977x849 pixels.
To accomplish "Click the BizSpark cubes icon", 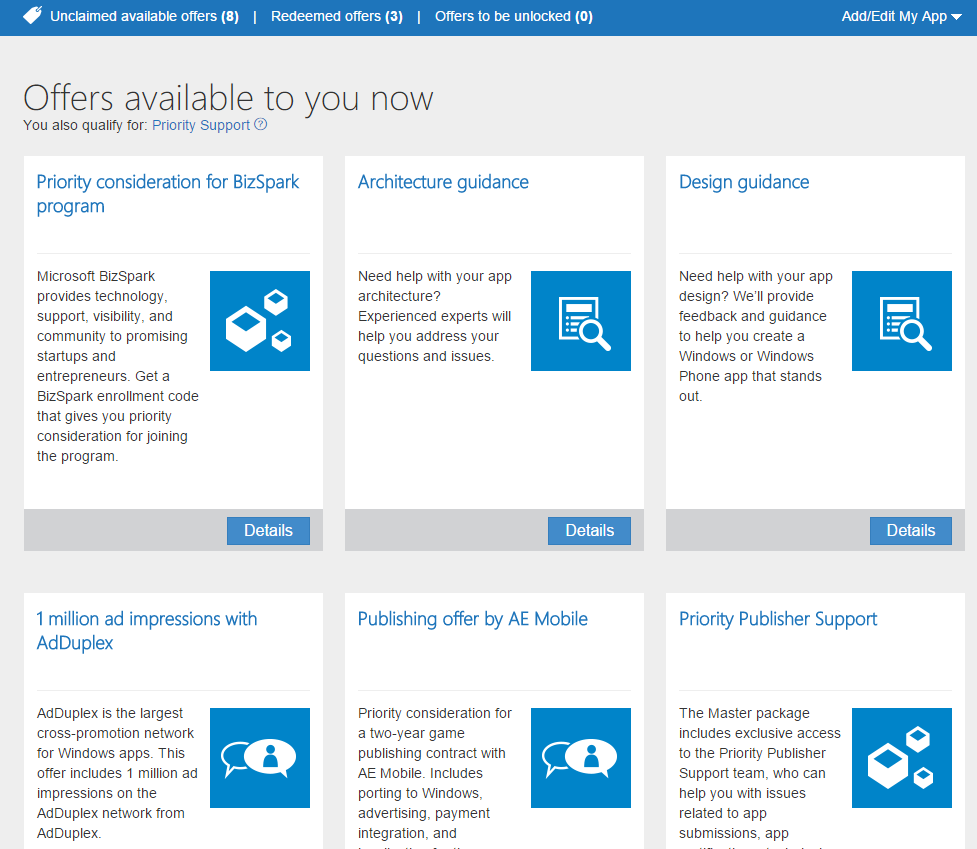I will [x=260, y=321].
